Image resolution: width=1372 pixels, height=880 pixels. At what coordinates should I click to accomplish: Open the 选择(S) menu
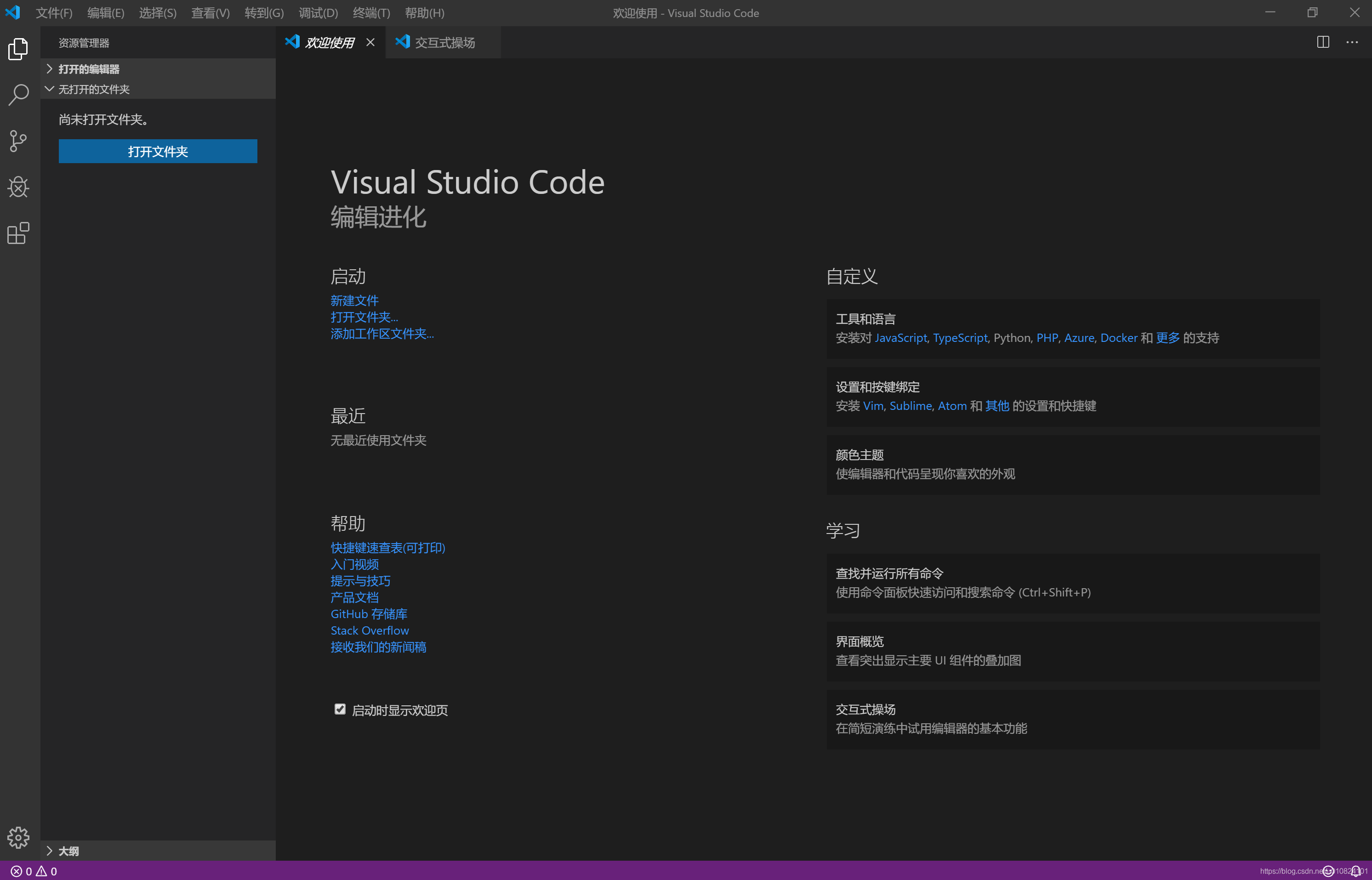[x=158, y=12]
